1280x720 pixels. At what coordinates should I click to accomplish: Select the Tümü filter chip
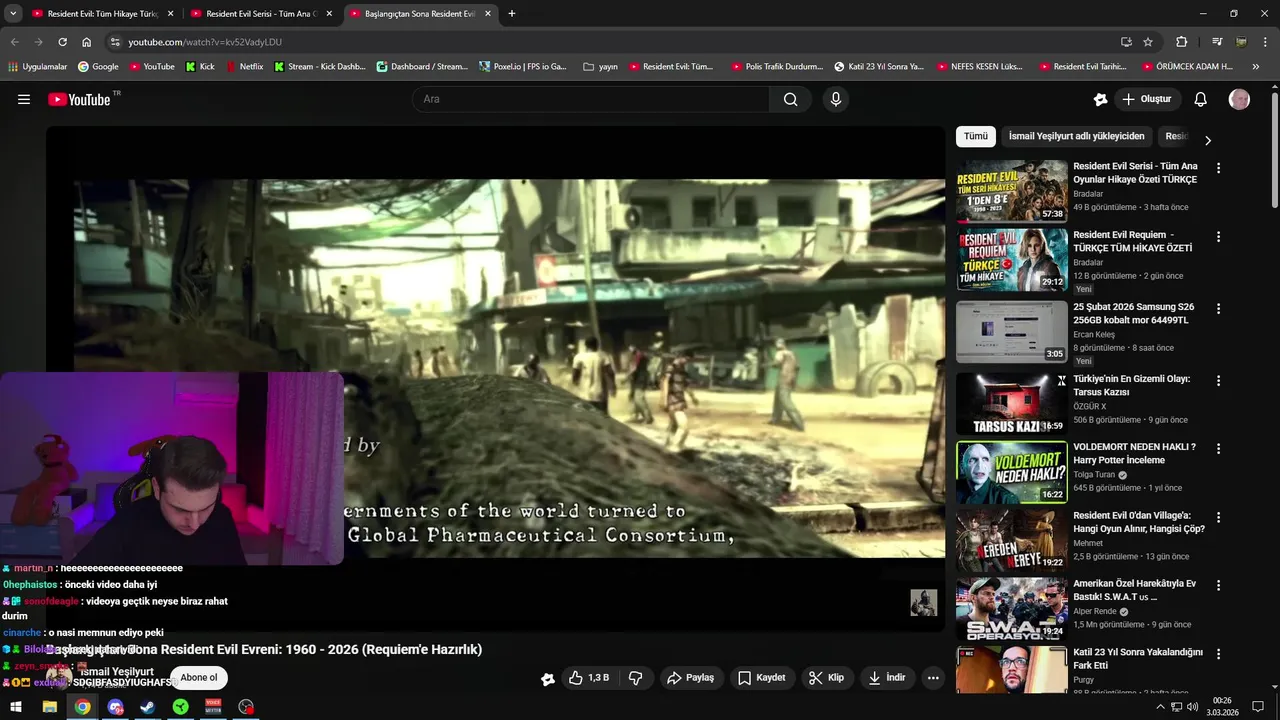[x=976, y=136]
